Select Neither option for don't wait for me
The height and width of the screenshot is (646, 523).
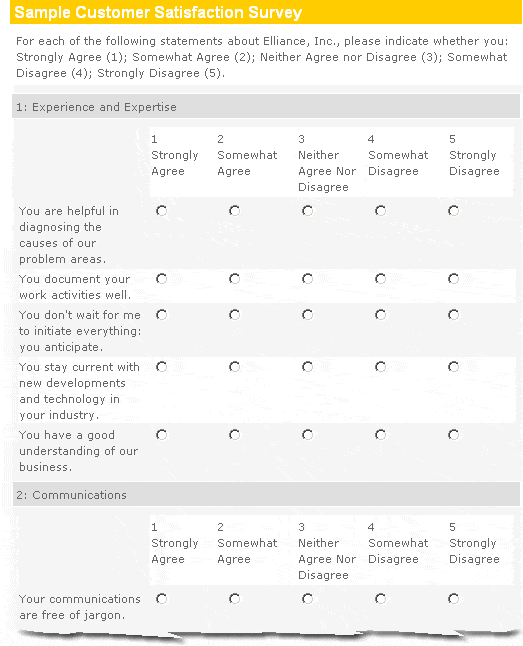(307, 315)
